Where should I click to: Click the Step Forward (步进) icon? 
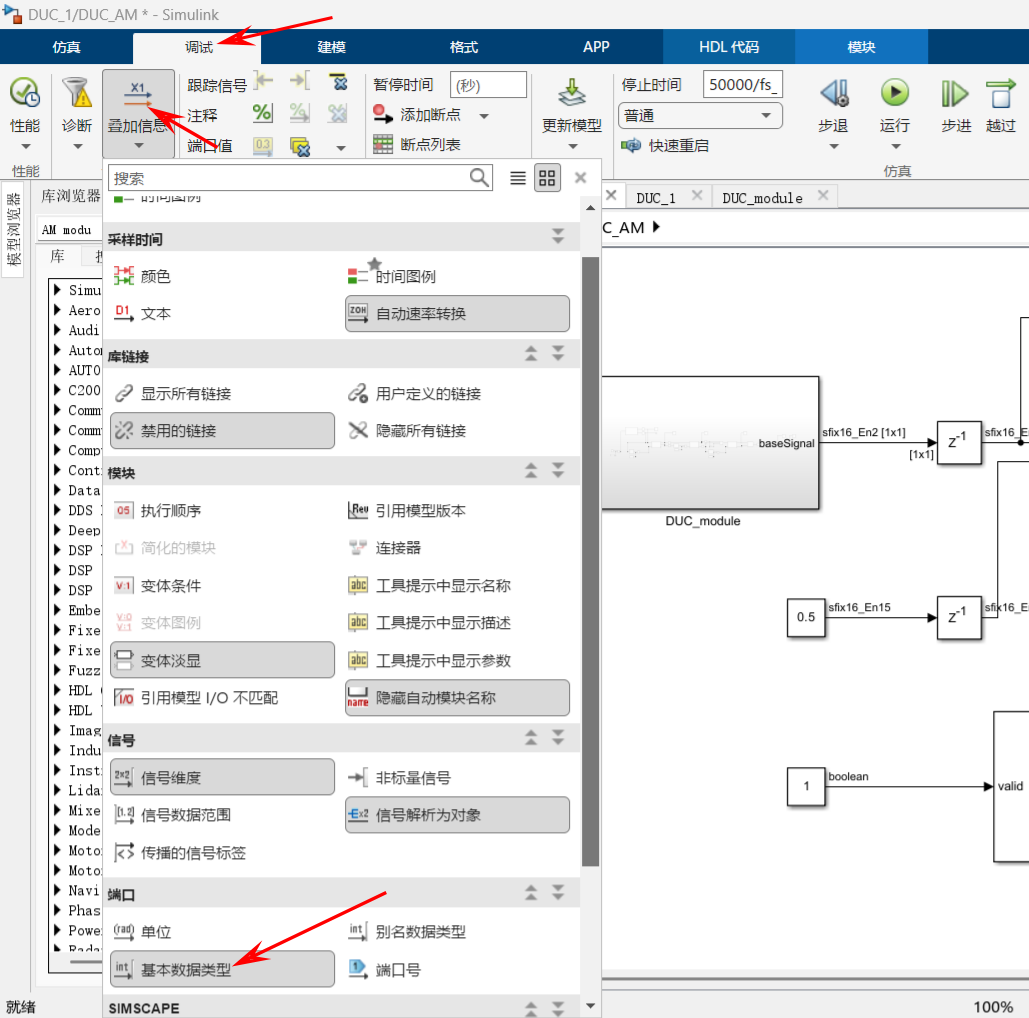[955, 94]
